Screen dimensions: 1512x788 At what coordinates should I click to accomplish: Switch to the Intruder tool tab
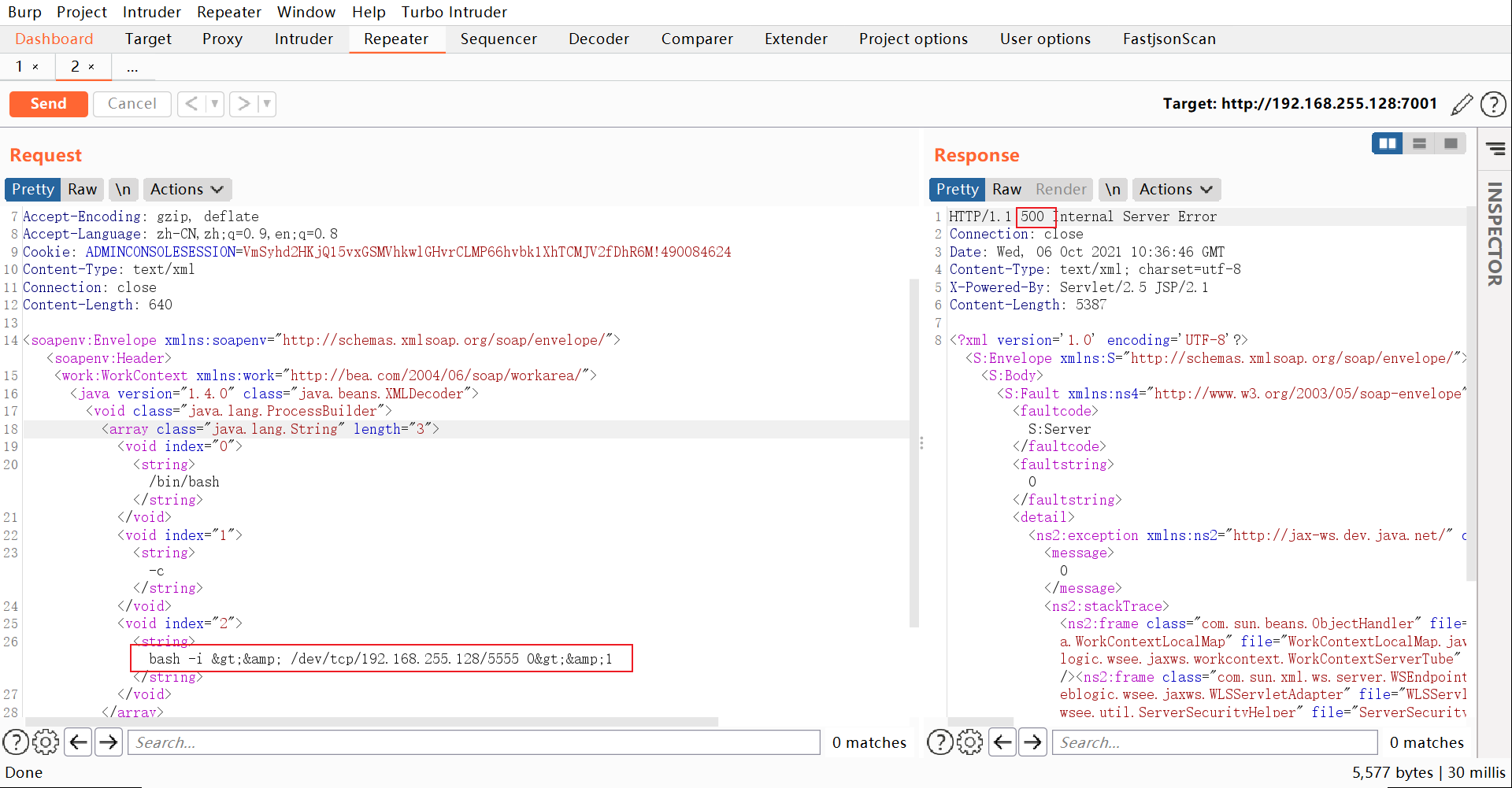tap(304, 39)
